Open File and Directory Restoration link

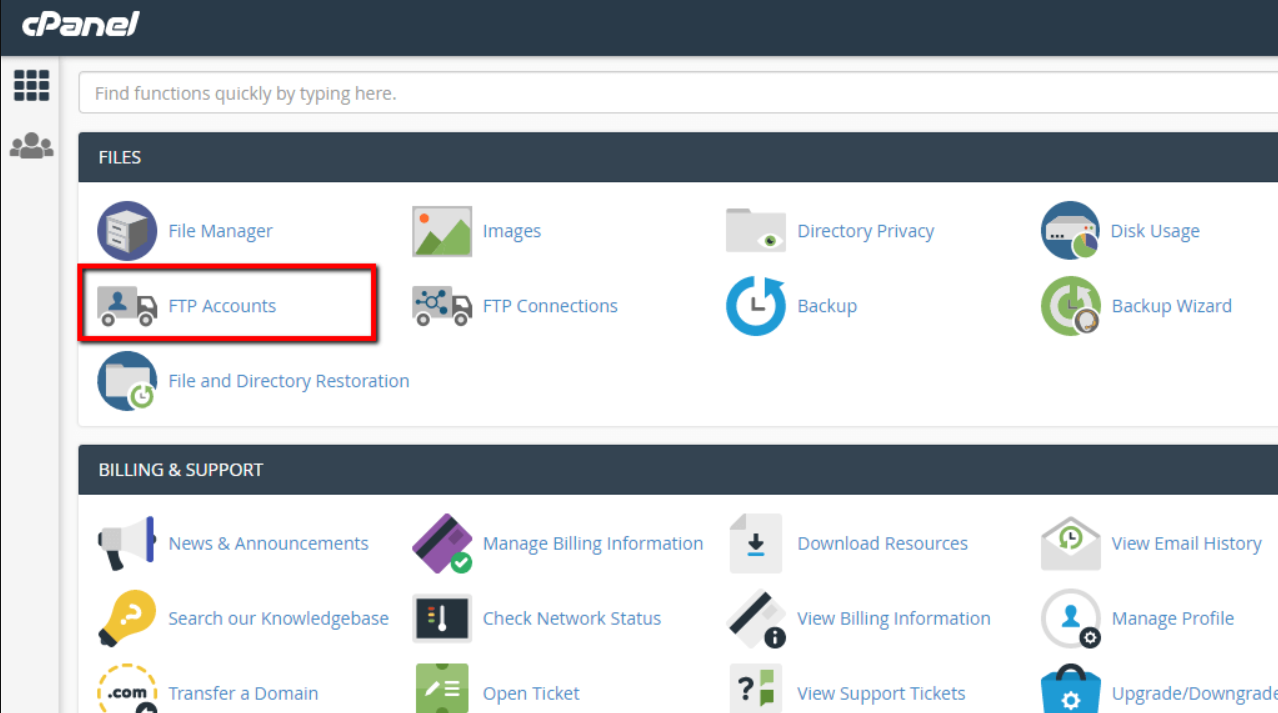click(x=289, y=381)
